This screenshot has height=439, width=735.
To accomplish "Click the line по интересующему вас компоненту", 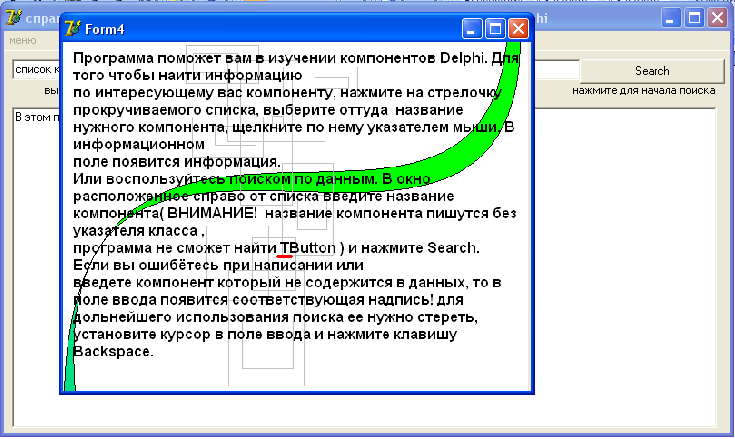I will click(287, 92).
